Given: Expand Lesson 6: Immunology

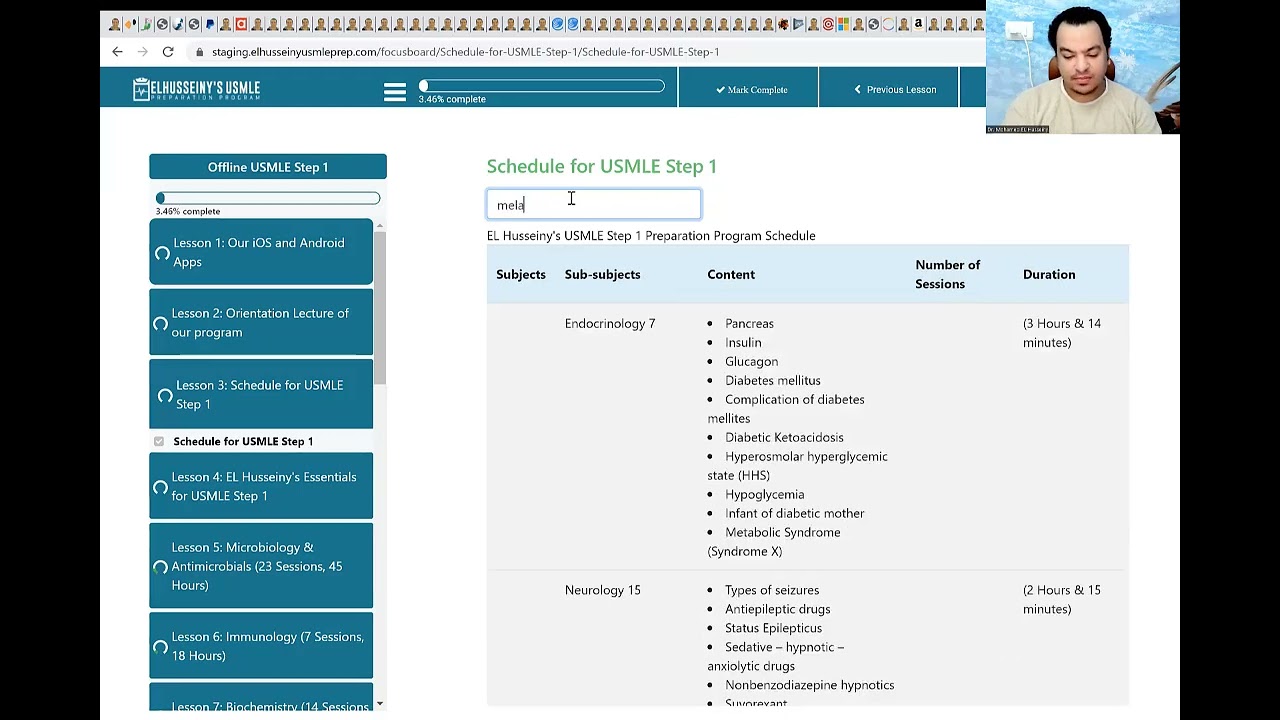Looking at the screenshot, I should (261, 646).
